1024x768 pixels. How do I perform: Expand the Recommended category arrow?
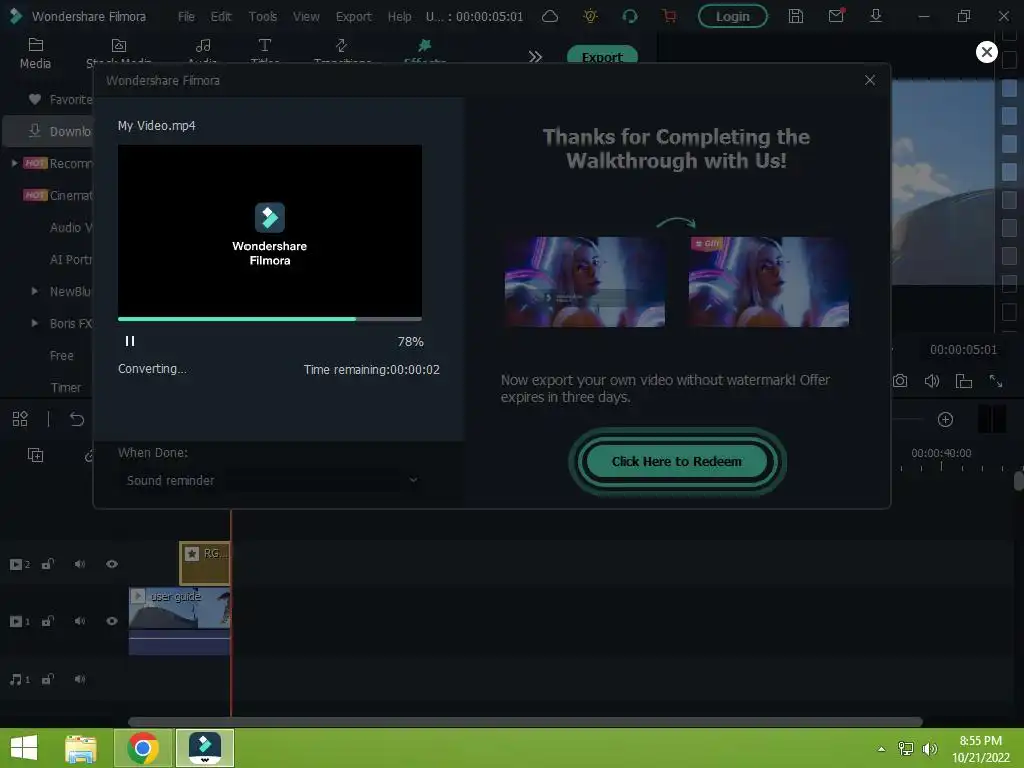coord(14,163)
